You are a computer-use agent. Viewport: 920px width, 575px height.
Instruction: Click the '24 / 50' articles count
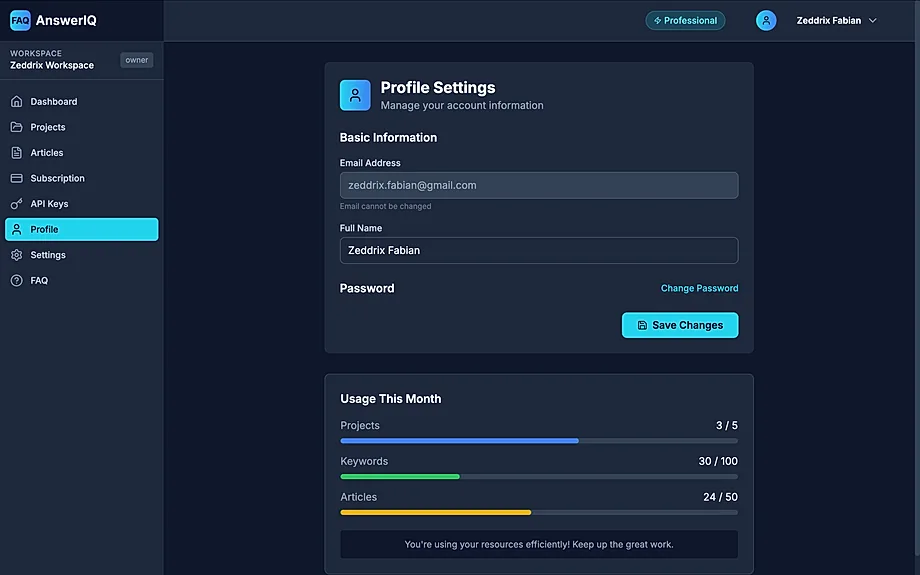721,497
